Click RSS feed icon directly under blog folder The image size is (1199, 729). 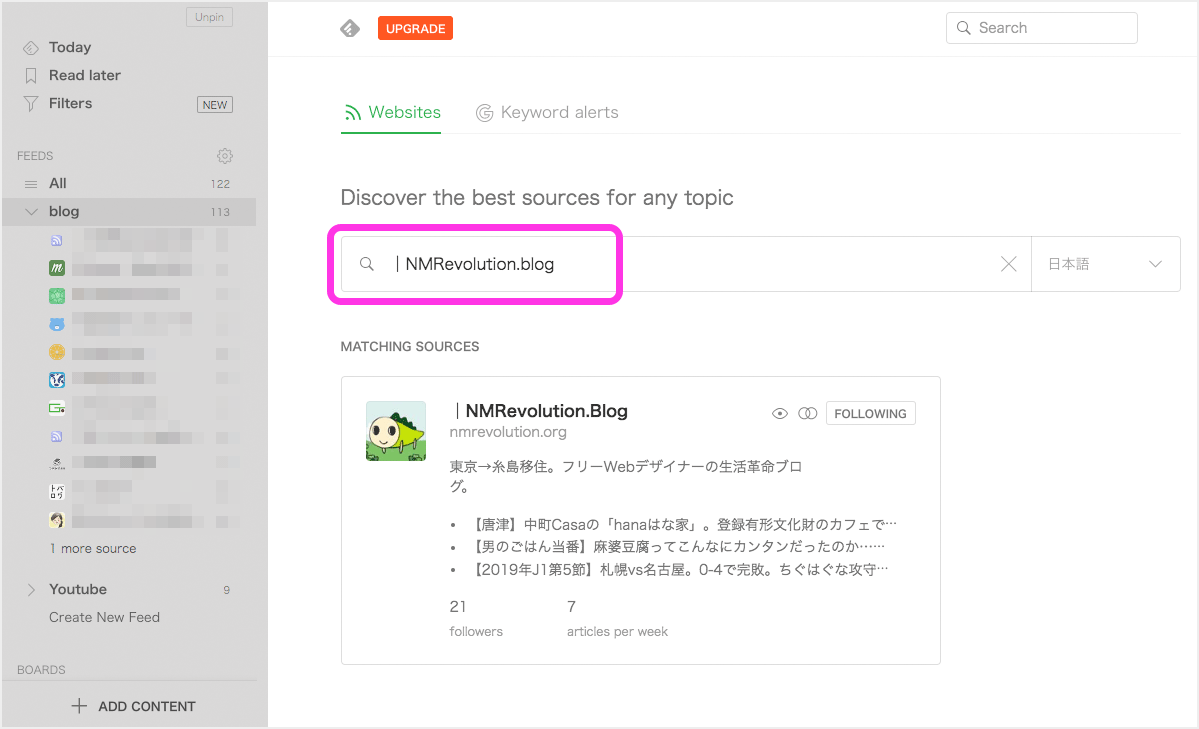click(x=57, y=240)
